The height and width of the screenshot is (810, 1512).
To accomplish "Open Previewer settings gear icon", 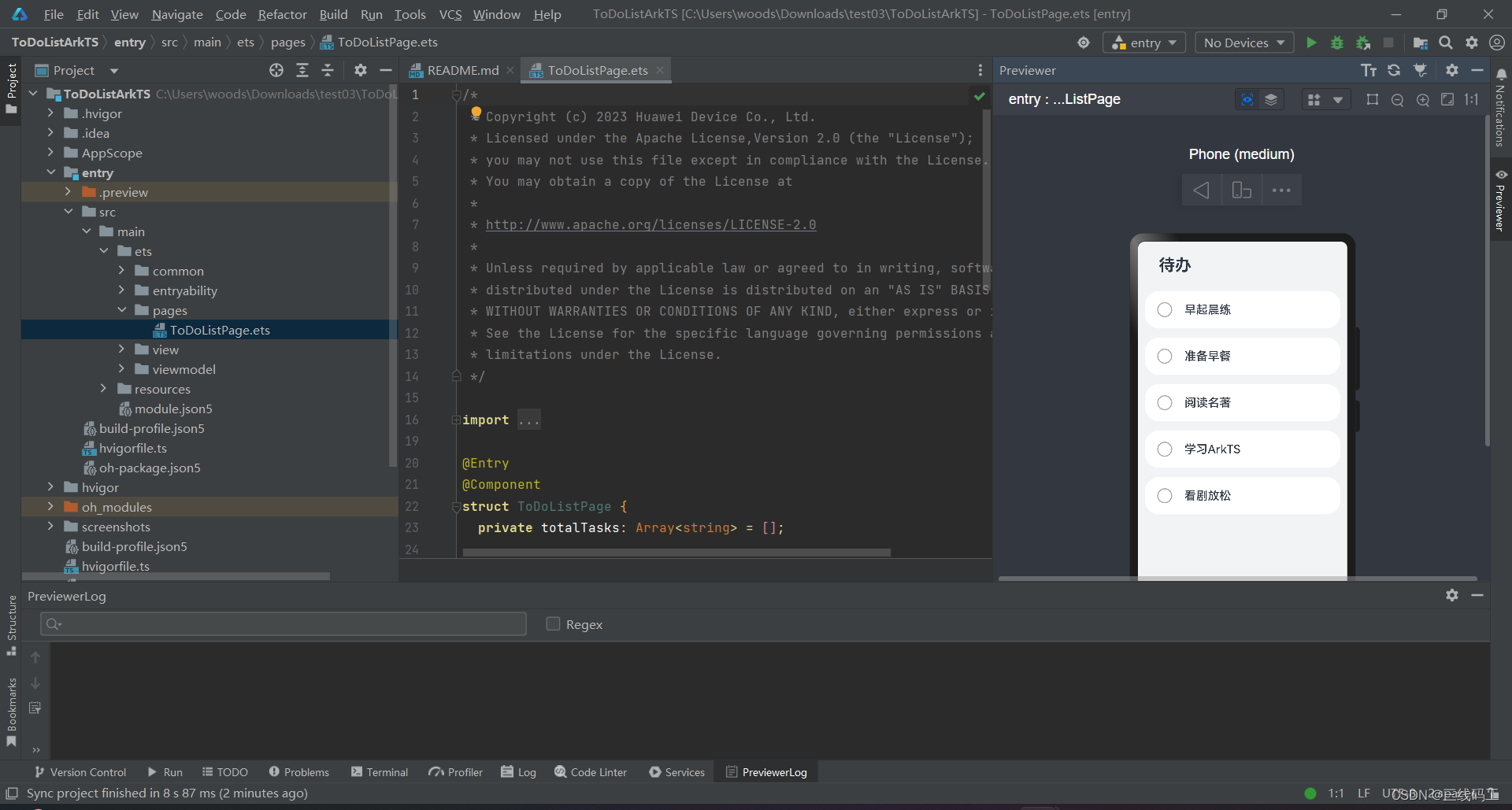I will point(1452,70).
